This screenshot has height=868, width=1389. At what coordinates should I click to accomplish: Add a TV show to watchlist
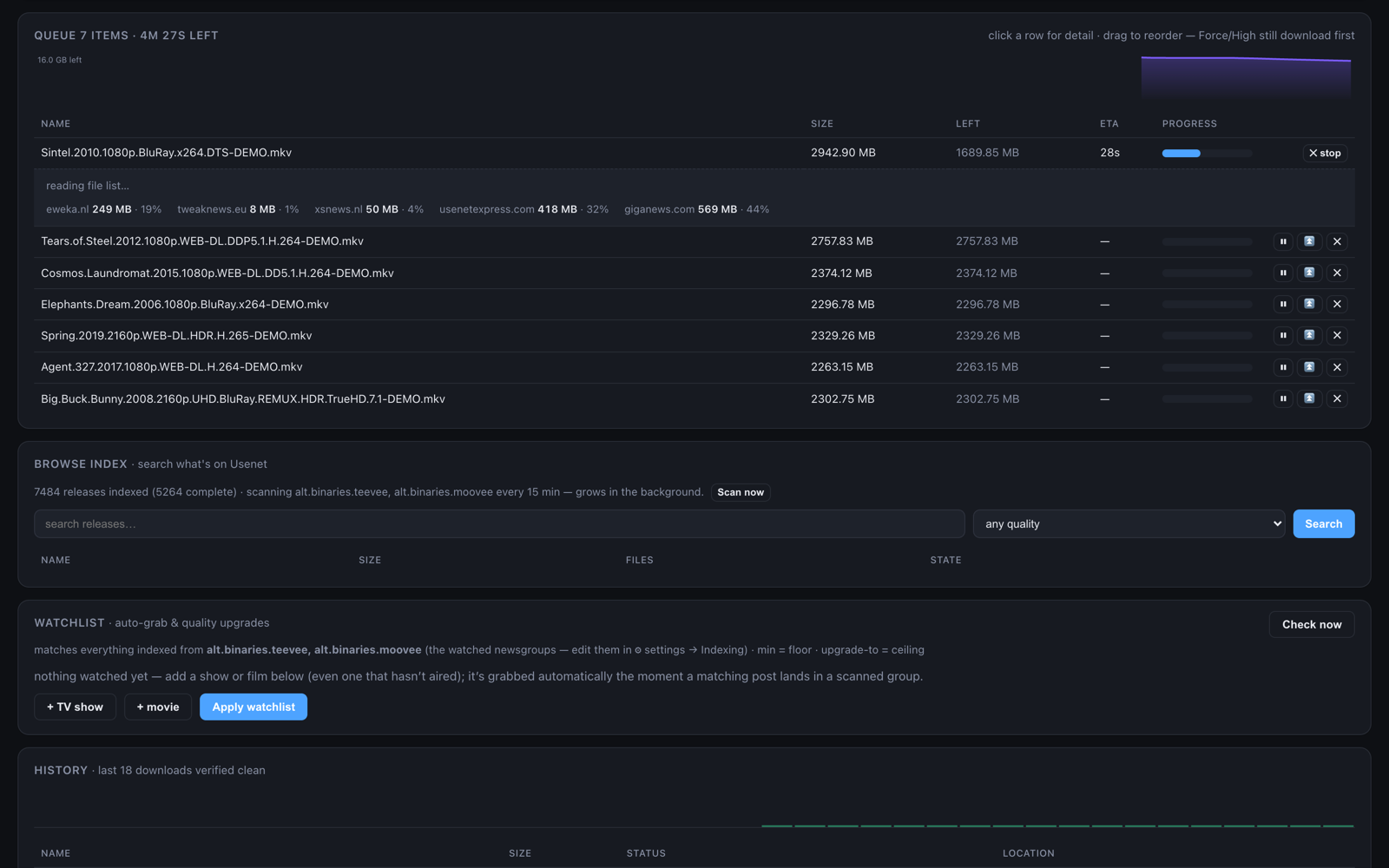[x=75, y=707]
